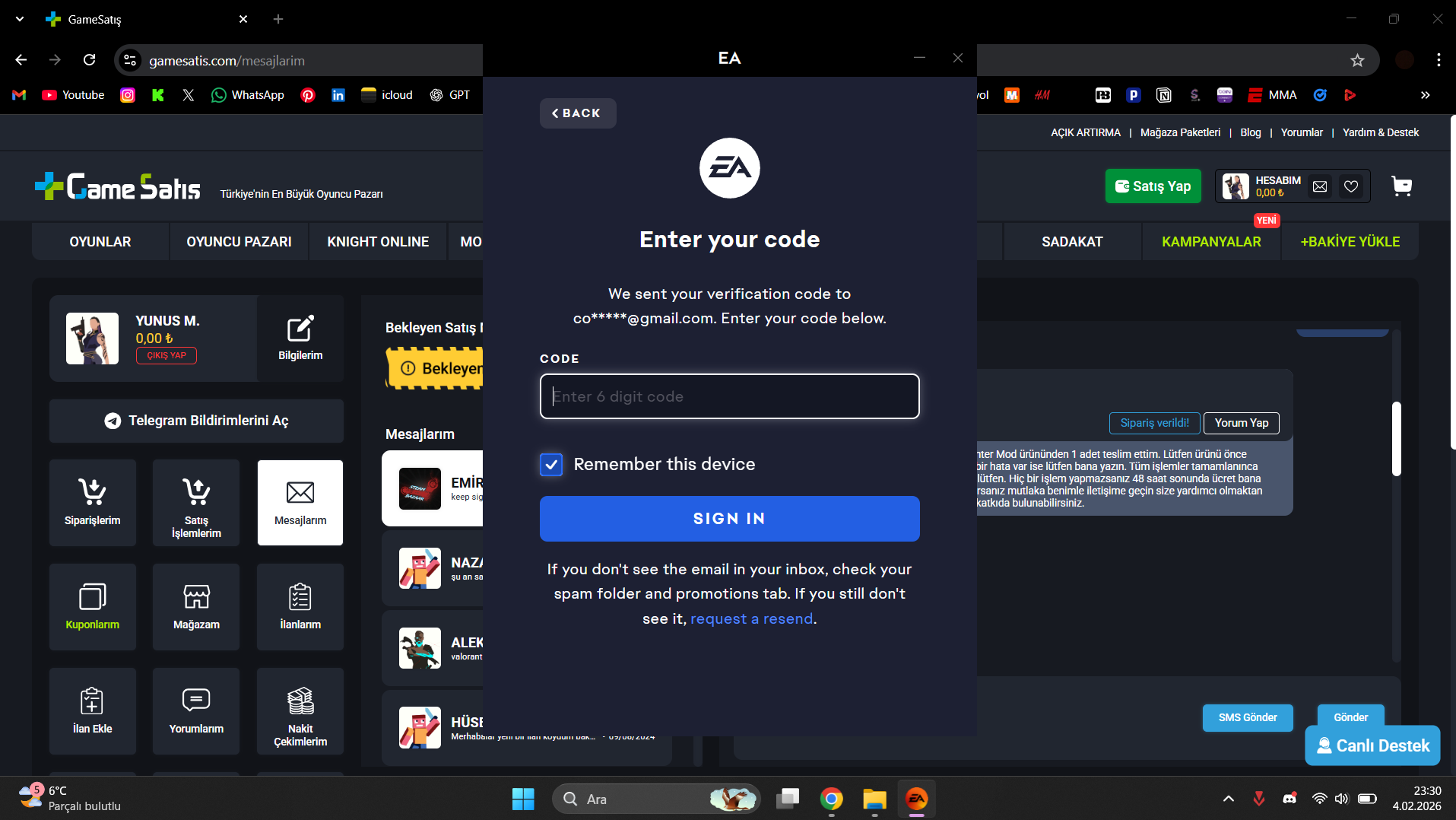The width and height of the screenshot is (1456, 820).
Task: Open the Yardım & Destek link
Action: pyautogui.click(x=1381, y=132)
